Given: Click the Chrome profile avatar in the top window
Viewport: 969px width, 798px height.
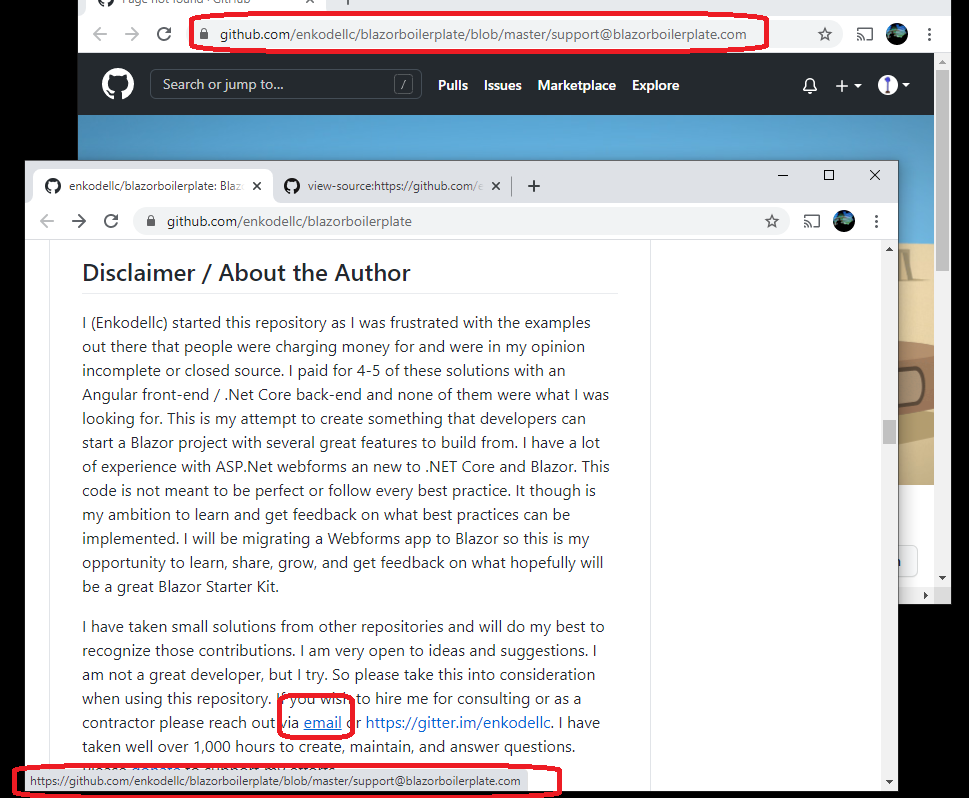Looking at the screenshot, I should [x=896, y=33].
